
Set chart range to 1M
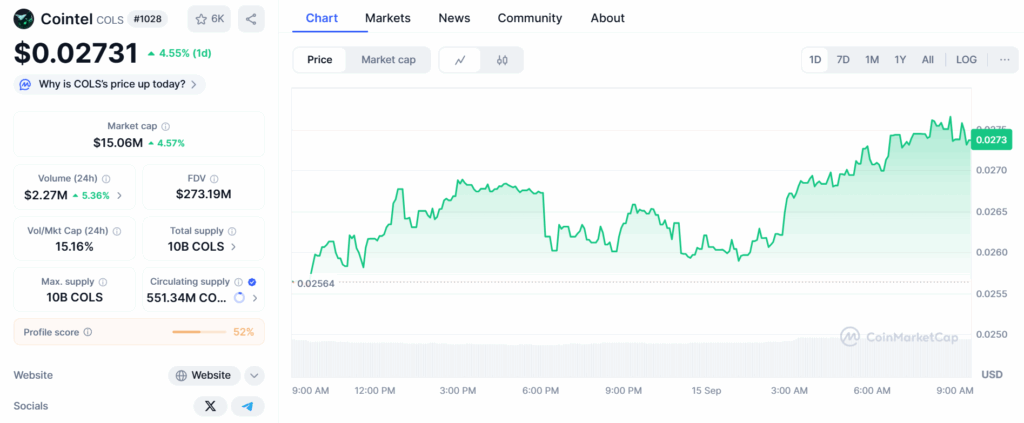(x=872, y=60)
